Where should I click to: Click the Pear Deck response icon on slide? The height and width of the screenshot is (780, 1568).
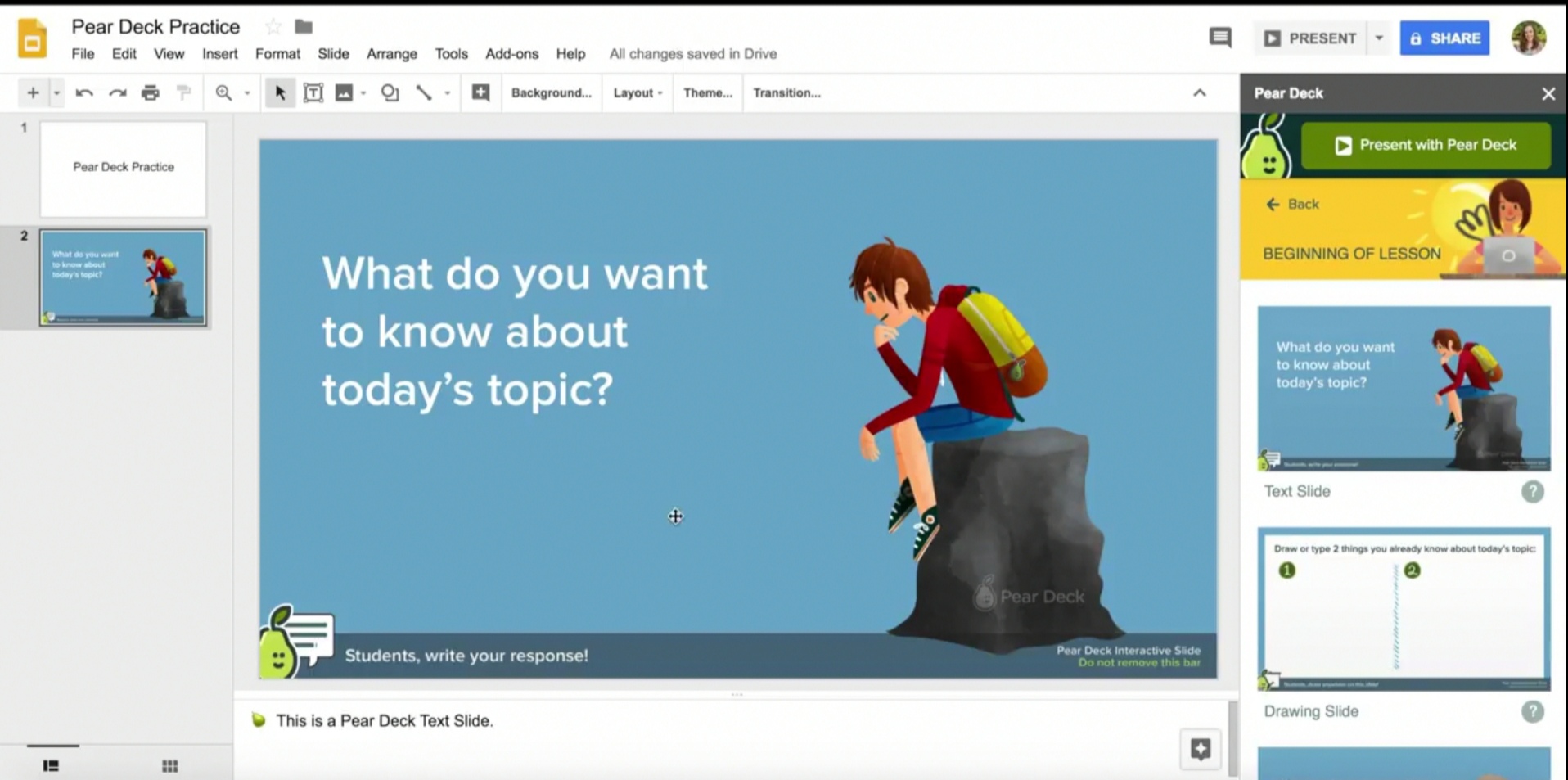(296, 642)
